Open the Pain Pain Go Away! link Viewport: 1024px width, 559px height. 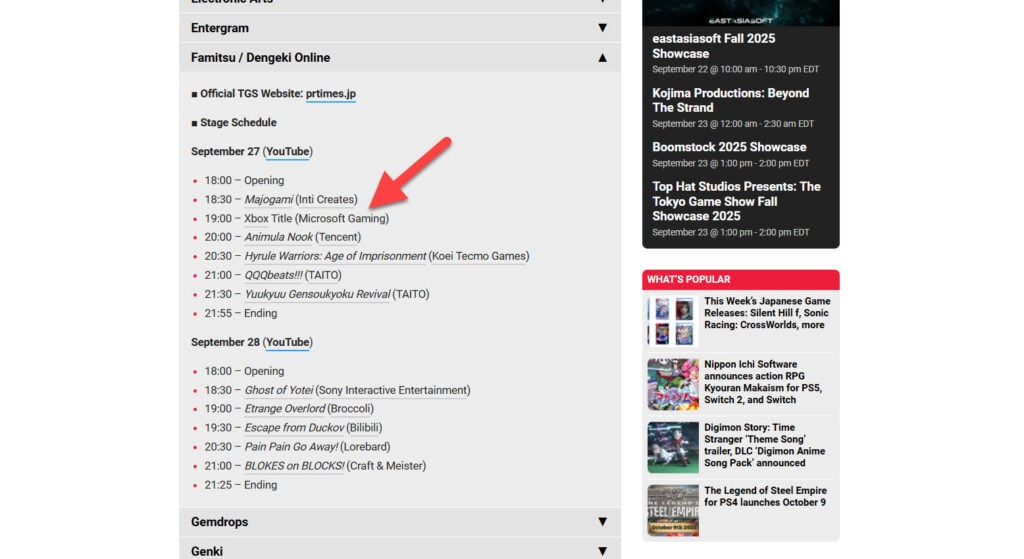291,447
